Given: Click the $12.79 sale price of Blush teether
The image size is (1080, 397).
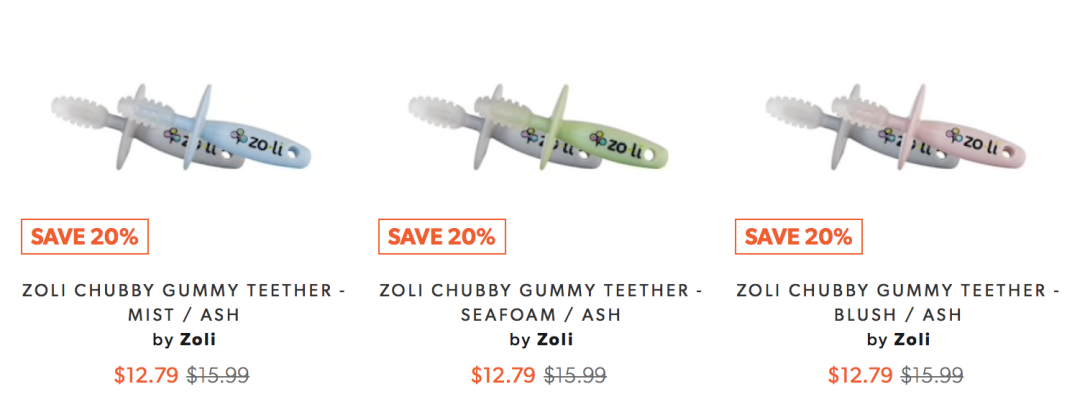Looking at the screenshot, I should tap(860, 375).
